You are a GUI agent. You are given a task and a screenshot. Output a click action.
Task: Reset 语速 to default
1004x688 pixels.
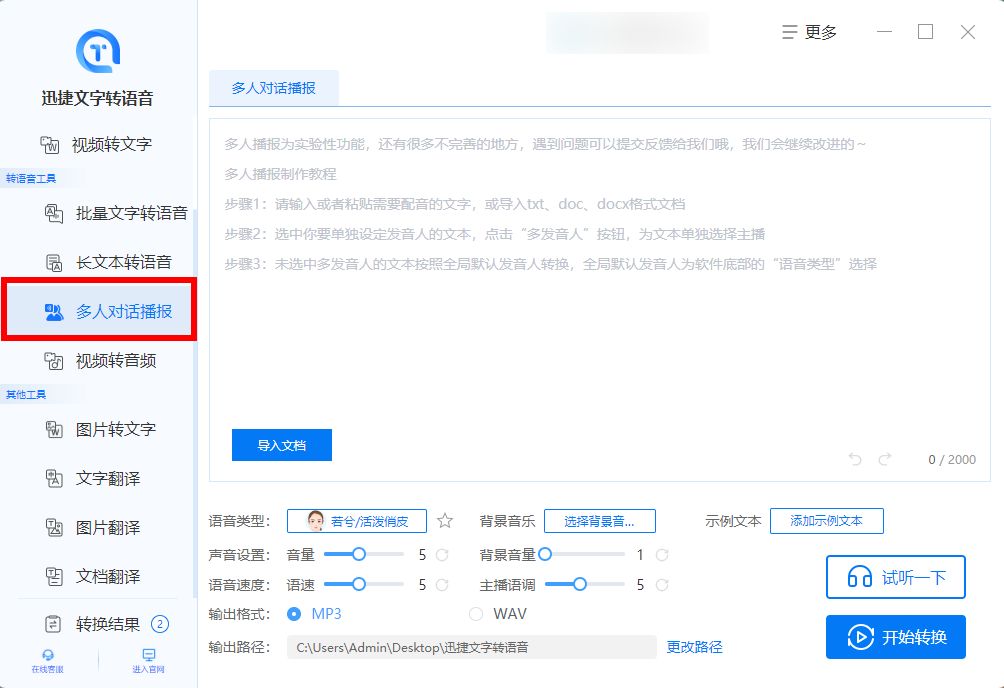[x=442, y=585]
